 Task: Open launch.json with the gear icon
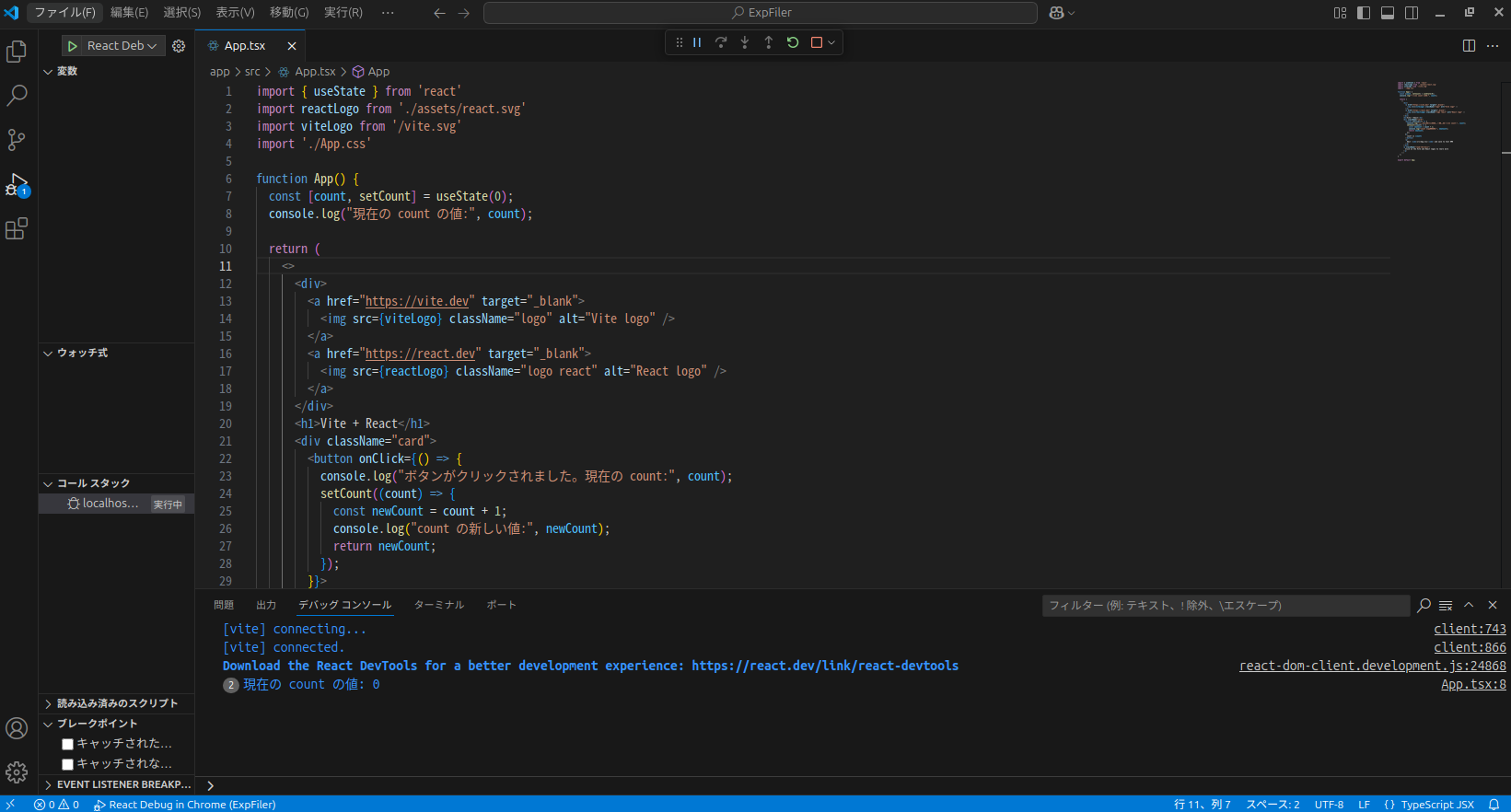179,46
